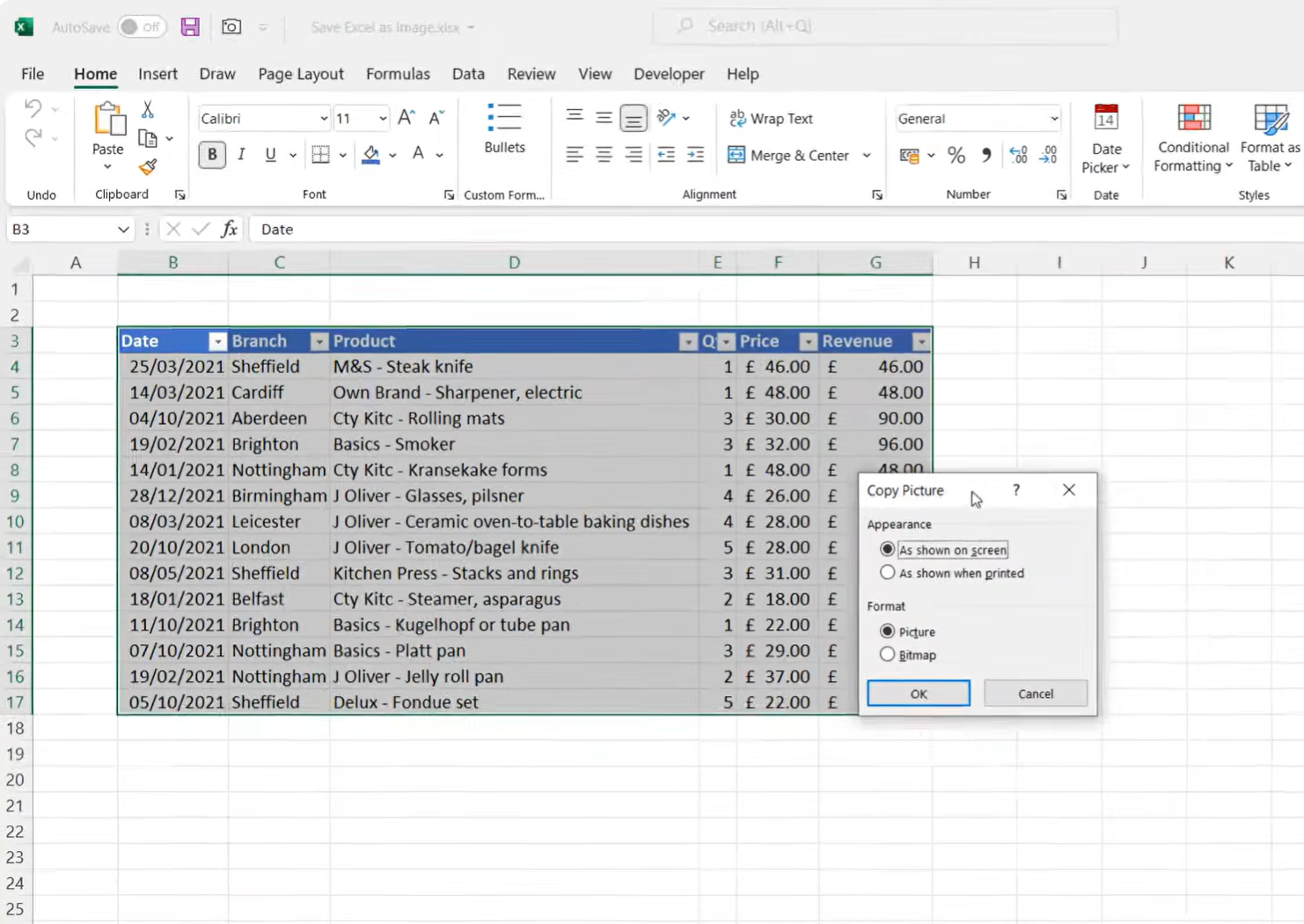
Task: Open the font size dropdown
Action: point(383,119)
